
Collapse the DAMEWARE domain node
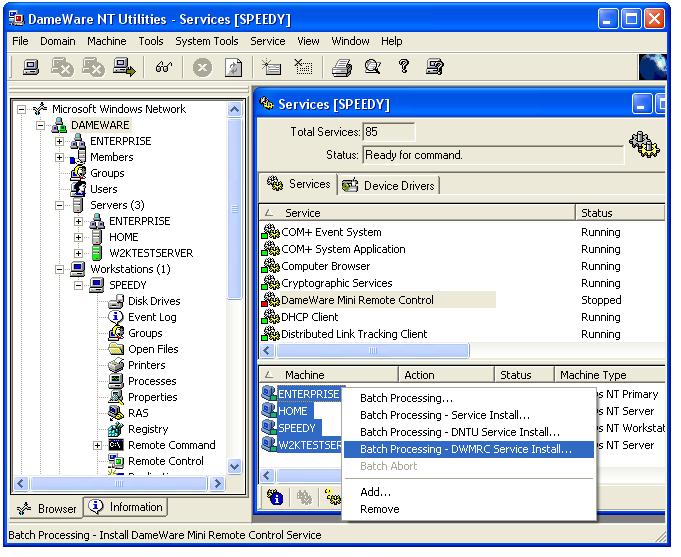pos(40,125)
